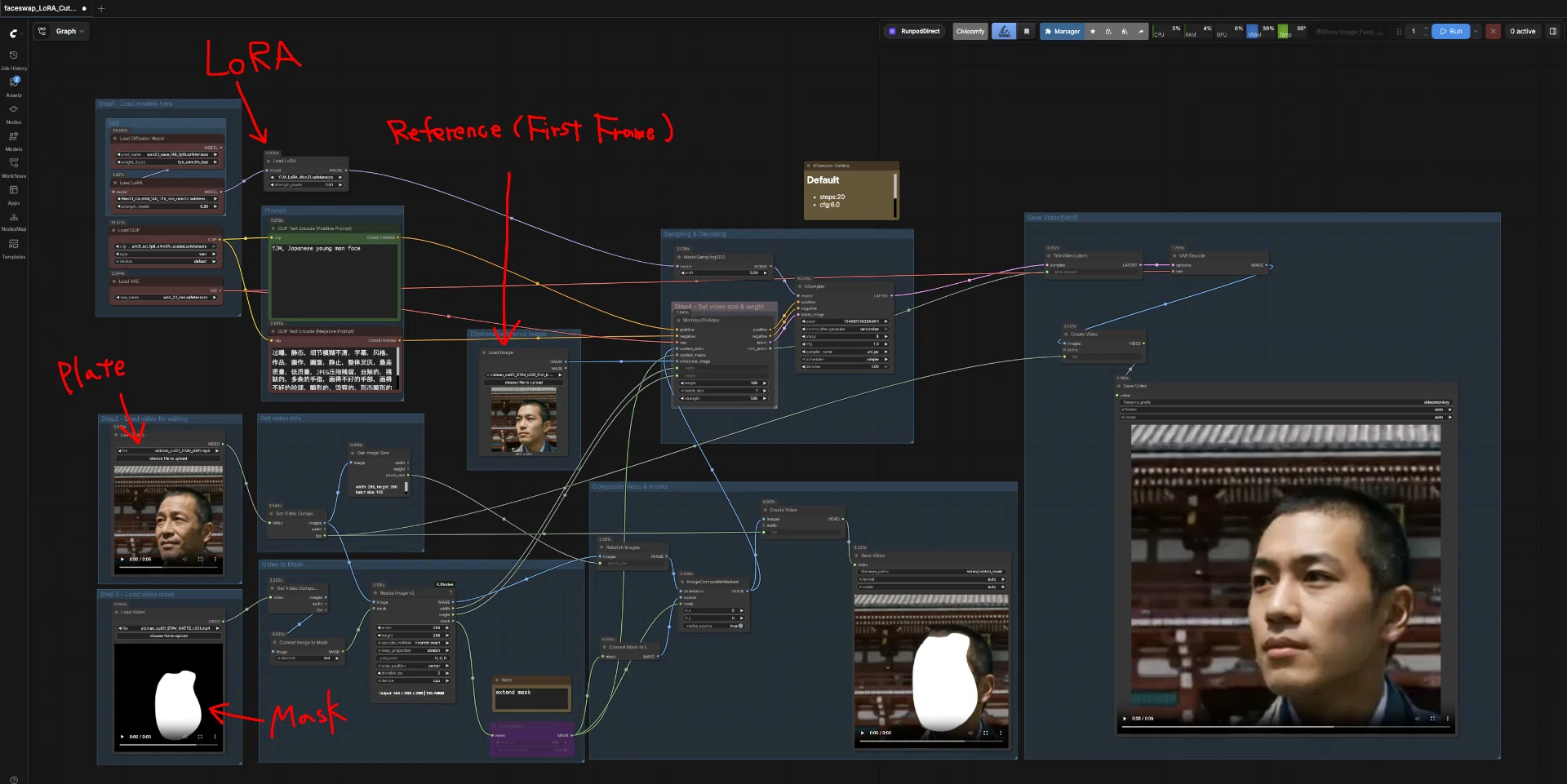Screen dimensions: 1567x784
Task: Play the output video in Save Video(Mp4) group
Action: 1125,719
